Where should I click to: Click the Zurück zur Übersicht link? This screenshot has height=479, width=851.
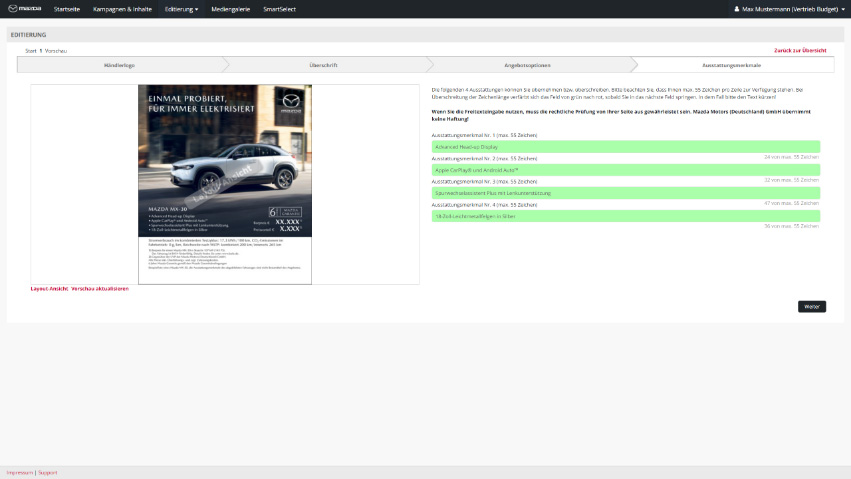pos(799,50)
